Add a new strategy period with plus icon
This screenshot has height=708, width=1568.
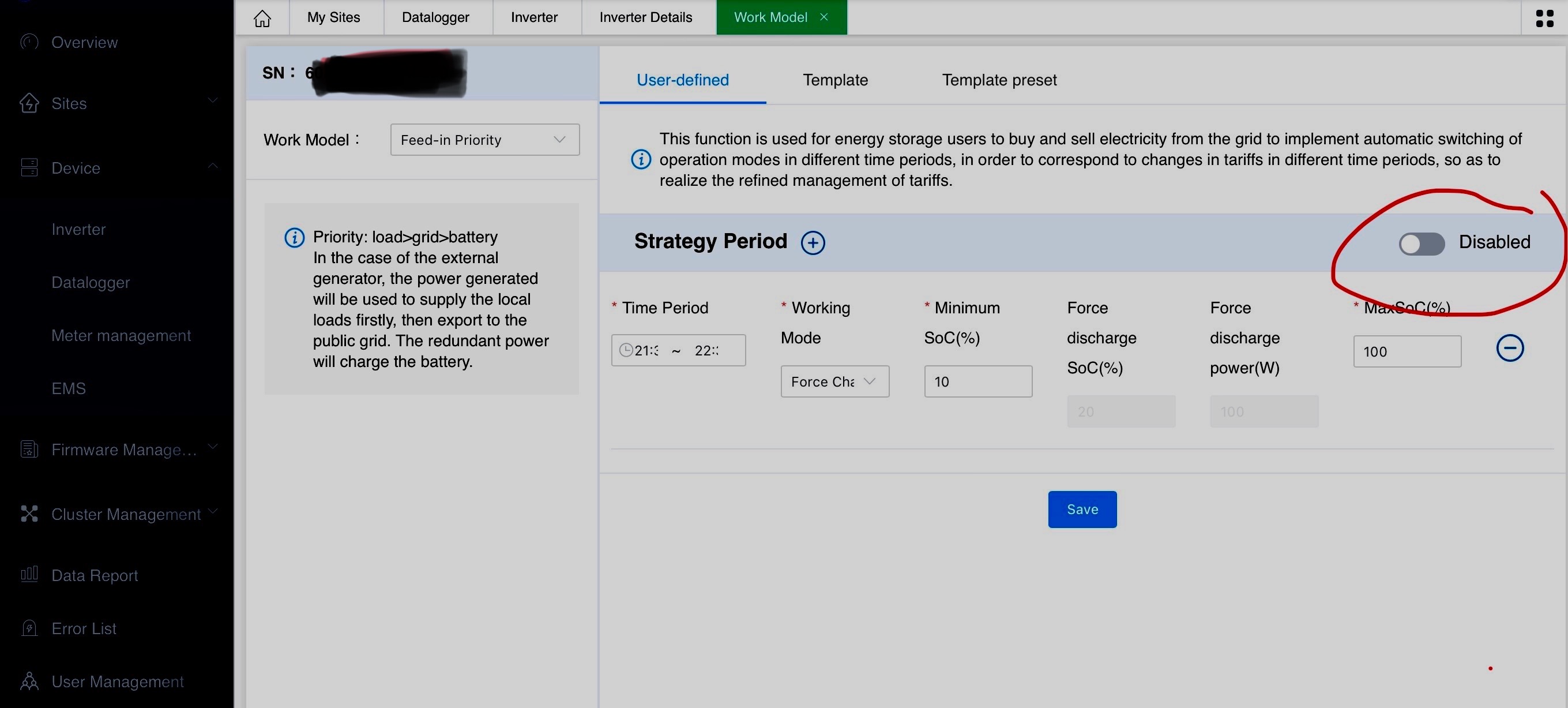click(813, 242)
